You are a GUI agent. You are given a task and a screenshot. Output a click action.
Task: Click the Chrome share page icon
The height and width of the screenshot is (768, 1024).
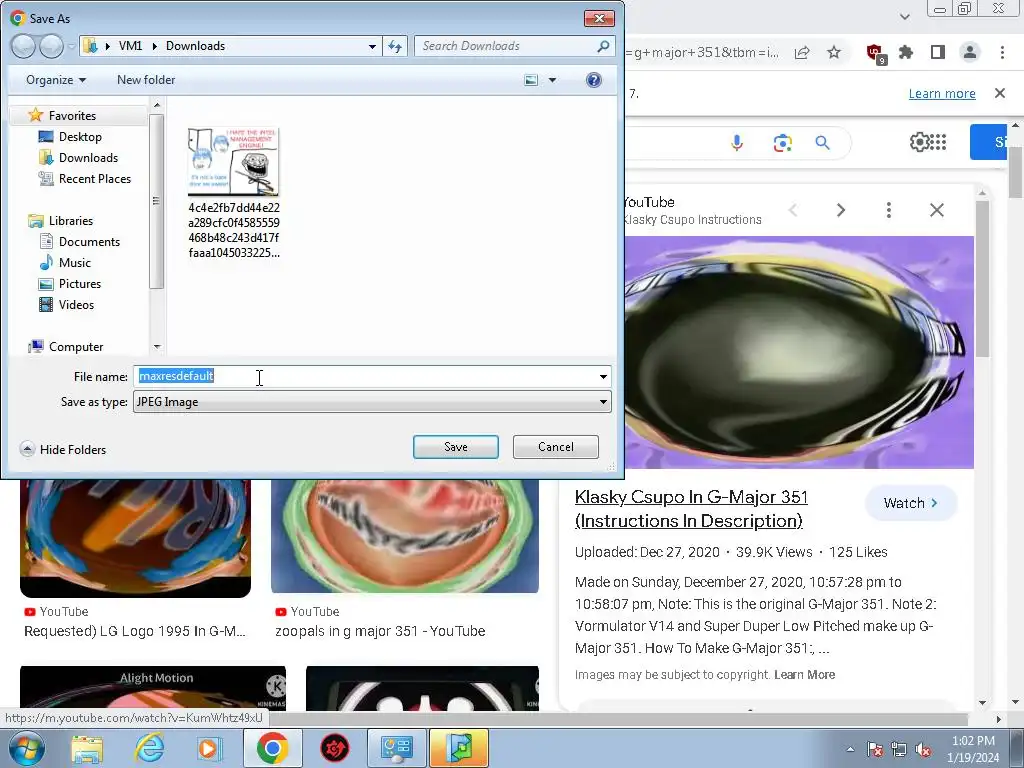point(802,53)
